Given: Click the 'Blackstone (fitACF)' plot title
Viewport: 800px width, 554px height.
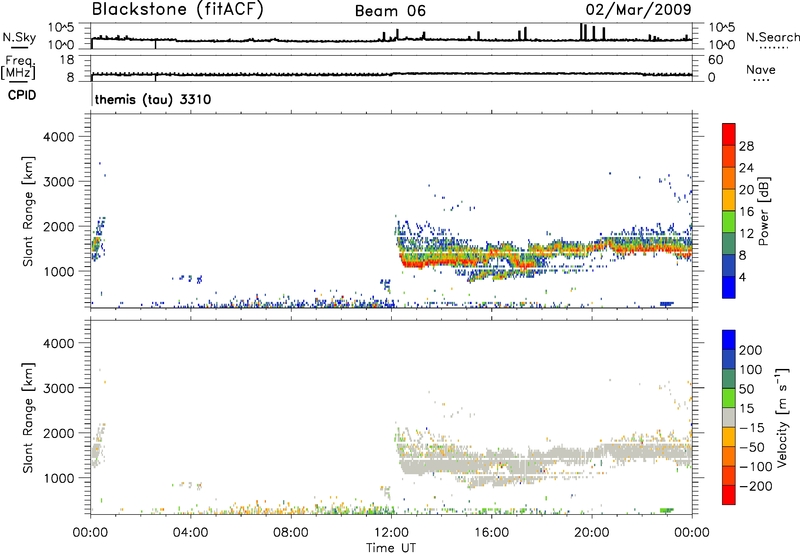Looking at the screenshot, I should [177, 9].
